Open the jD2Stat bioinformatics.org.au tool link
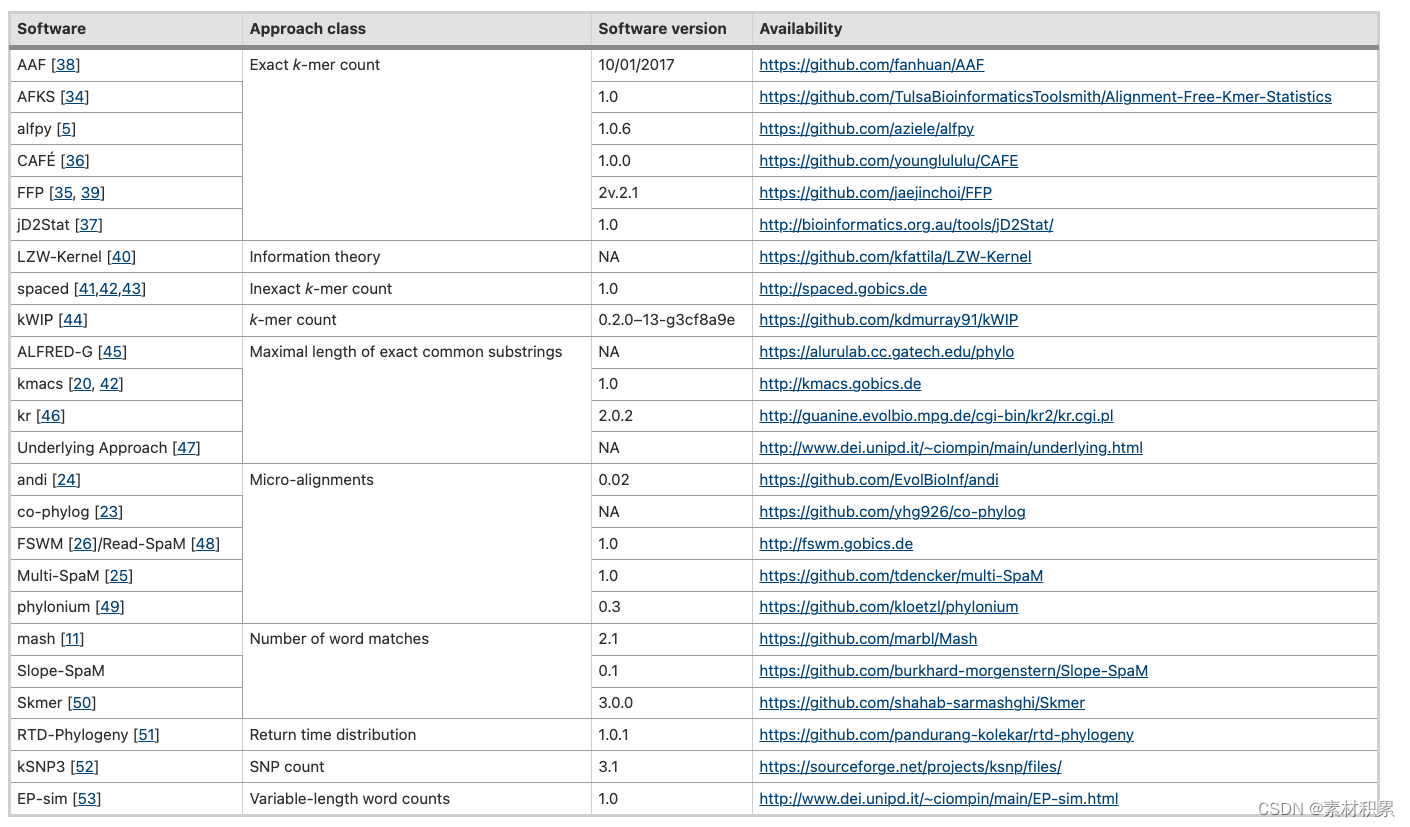Image resolution: width=1410 pixels, height=827 pixels. coord(904,224)
